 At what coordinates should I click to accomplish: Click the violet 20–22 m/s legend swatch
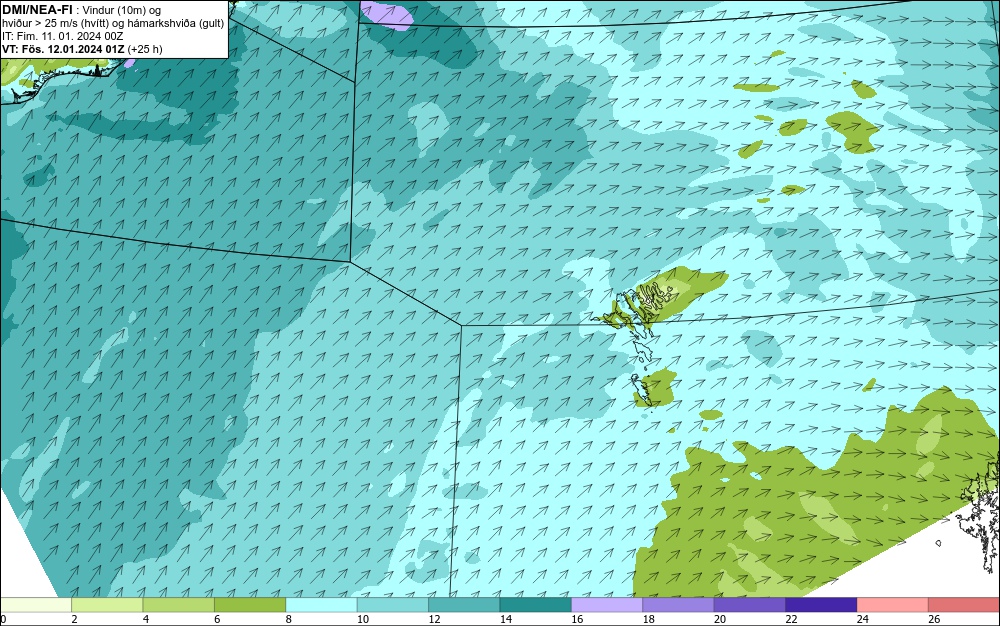tap(750, 605)
